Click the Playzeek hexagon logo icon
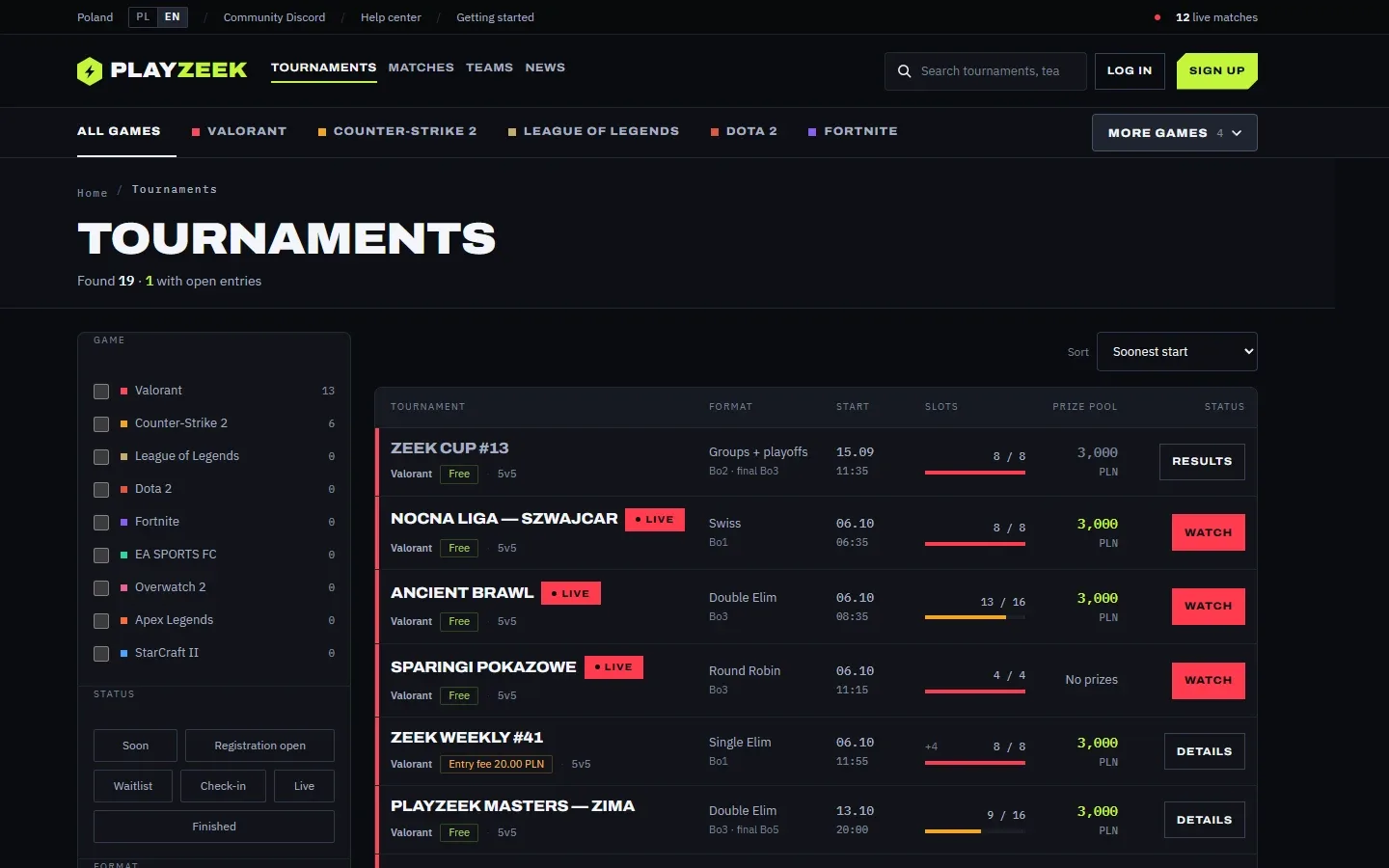Viewport: 1389px width, 868px height. pos(90,70)
